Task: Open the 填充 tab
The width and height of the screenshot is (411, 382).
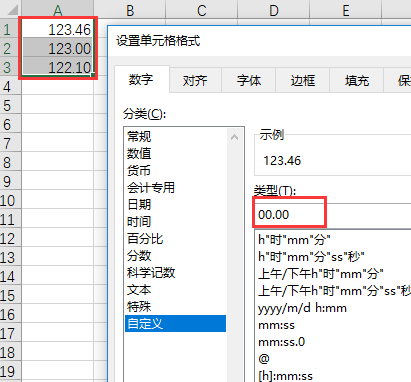Action: (x=357, y=81)
